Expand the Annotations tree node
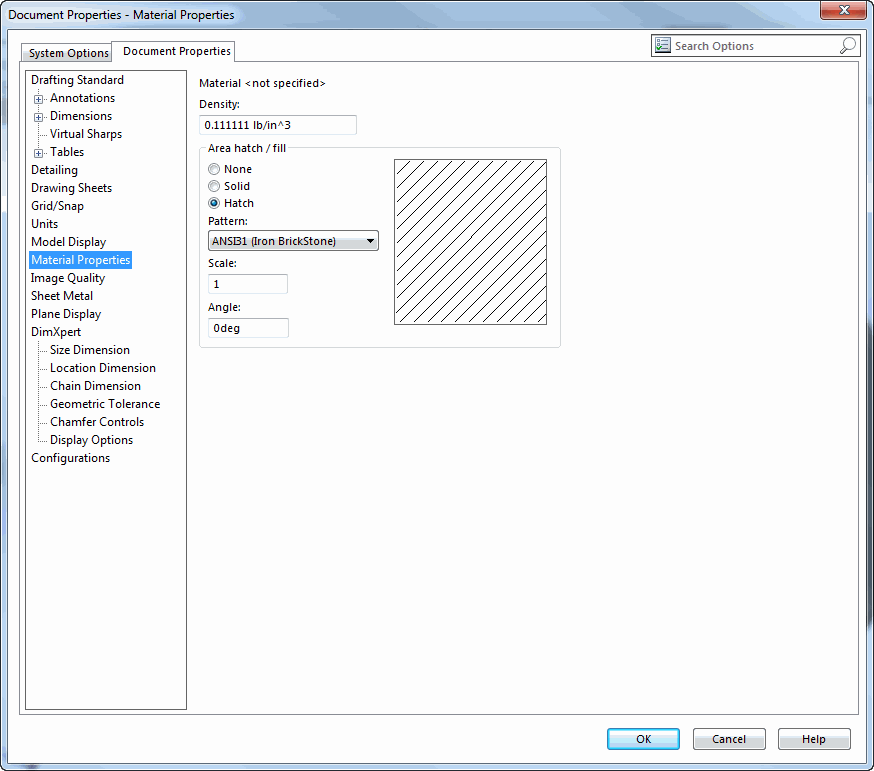This screenshot has height=771, width=874. point(38,99)
